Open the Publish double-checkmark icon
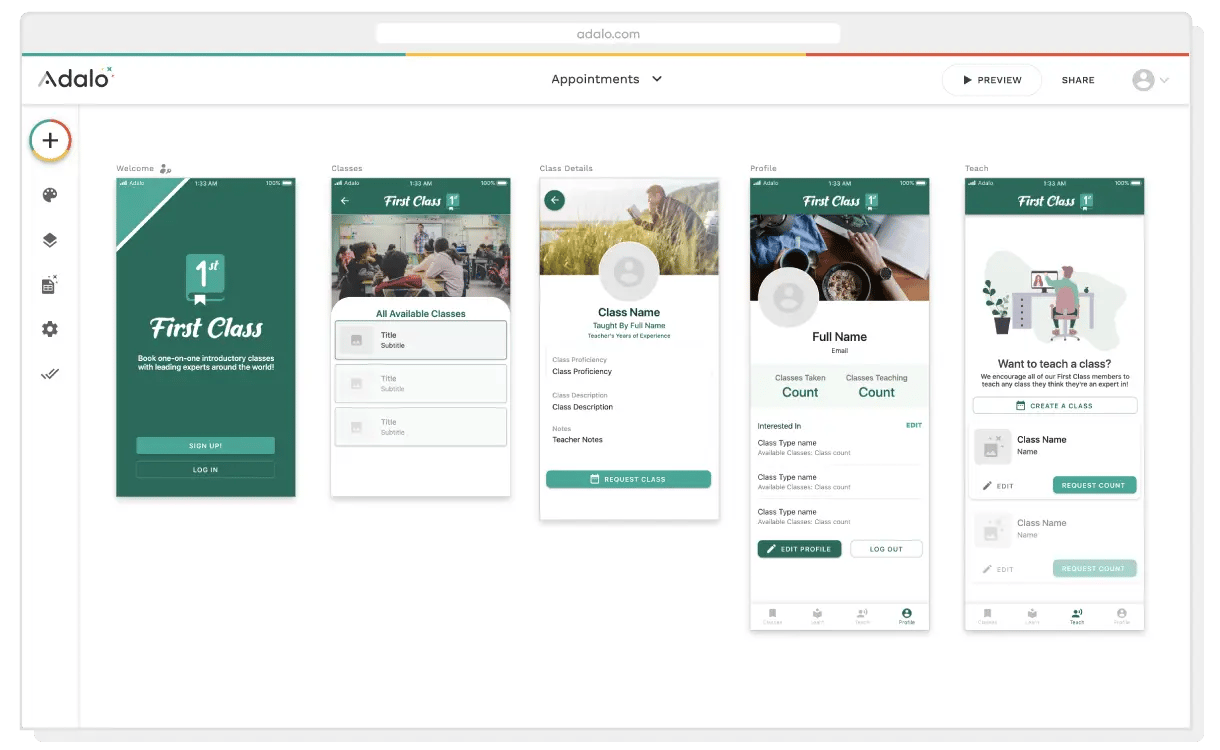 (50, 374)
